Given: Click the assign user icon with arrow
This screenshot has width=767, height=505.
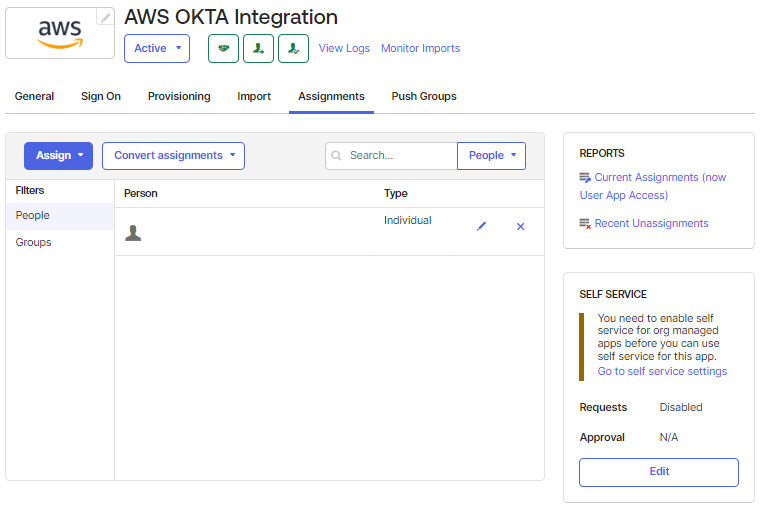Looking at the screenshot, I should 258,48.
